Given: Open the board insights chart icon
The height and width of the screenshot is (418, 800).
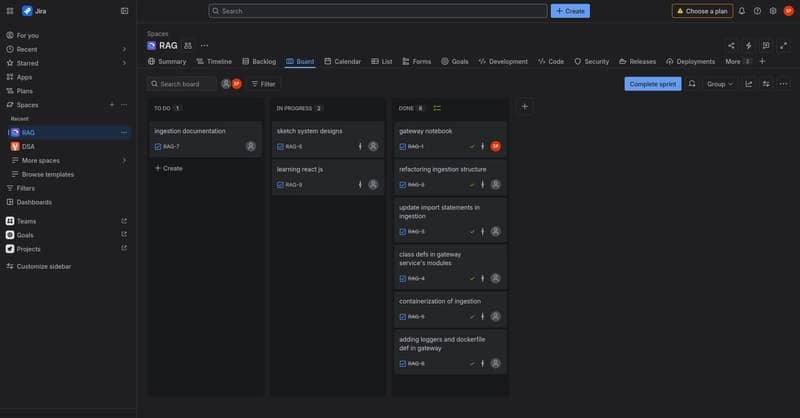Looking at the screenshot, I should click(748, 84).
